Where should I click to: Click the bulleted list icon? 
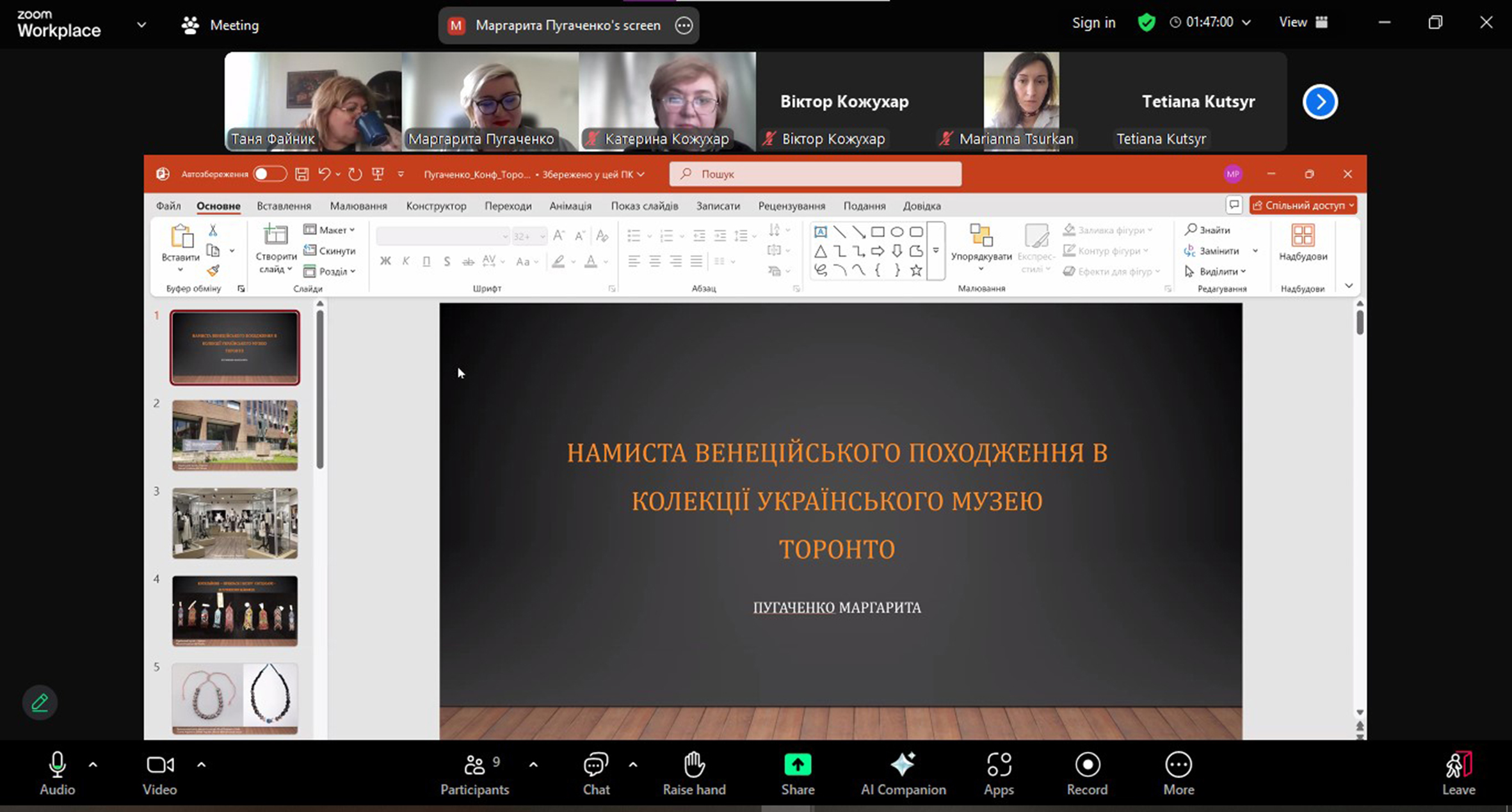point(634,236)
